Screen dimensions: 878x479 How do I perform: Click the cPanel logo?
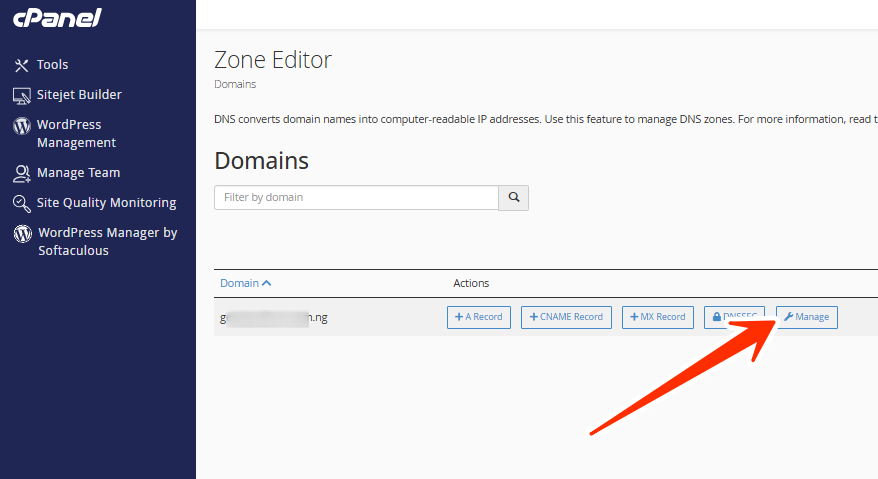57,18
